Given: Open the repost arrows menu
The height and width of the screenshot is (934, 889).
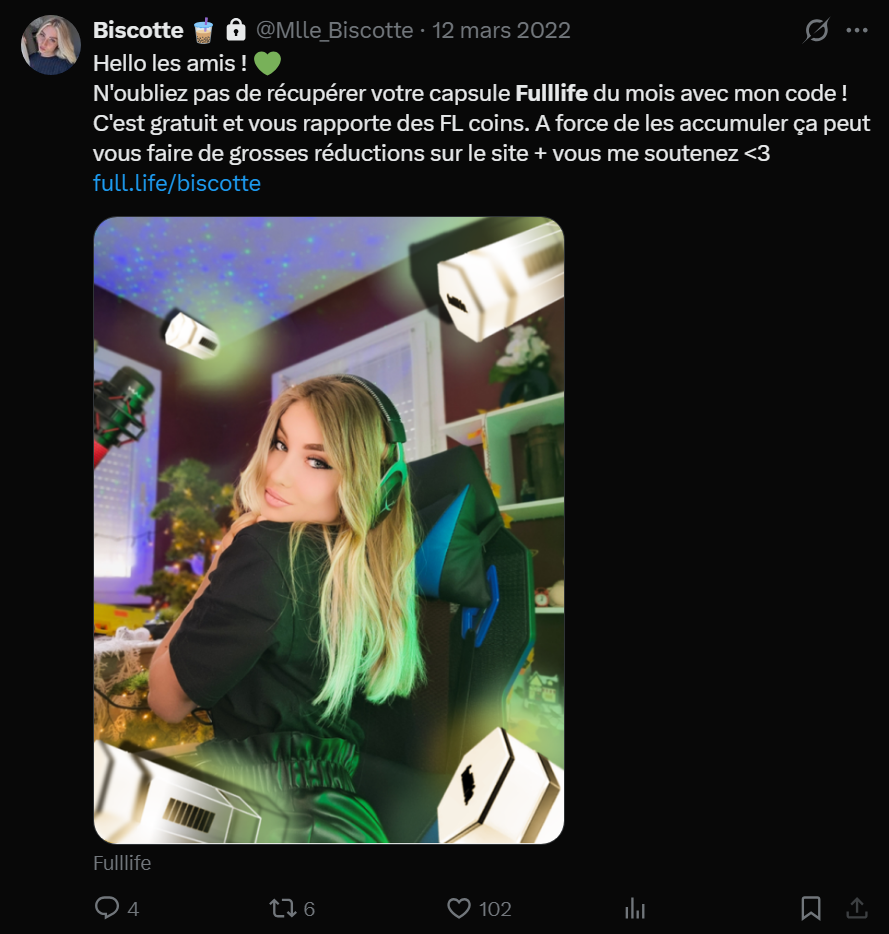Looking at the screenshot, I should click(x=283, y=908).
